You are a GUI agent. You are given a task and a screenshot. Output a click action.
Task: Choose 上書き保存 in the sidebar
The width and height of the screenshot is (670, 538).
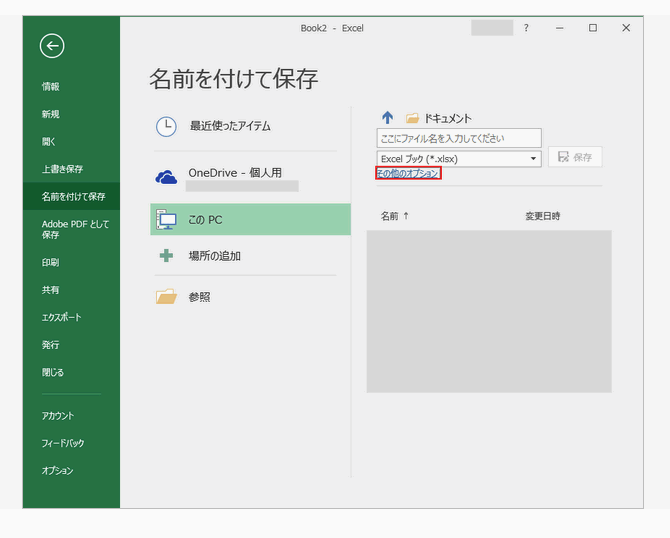click(x=62, y=169)
